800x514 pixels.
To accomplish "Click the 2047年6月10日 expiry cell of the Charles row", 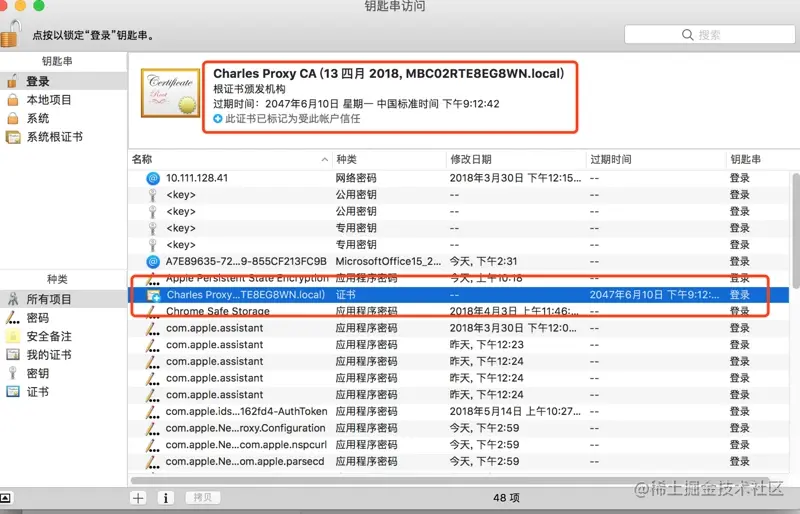I will tap(655, 295).
